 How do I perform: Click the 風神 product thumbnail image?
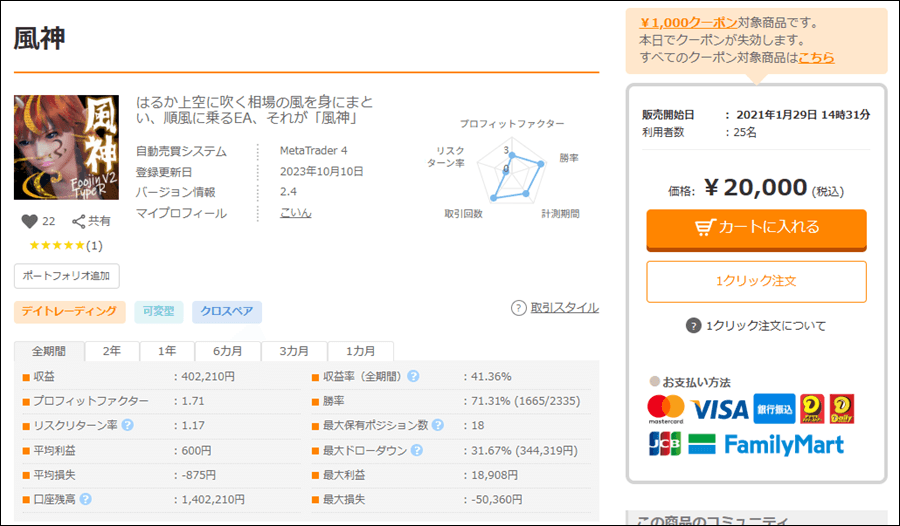65,147
